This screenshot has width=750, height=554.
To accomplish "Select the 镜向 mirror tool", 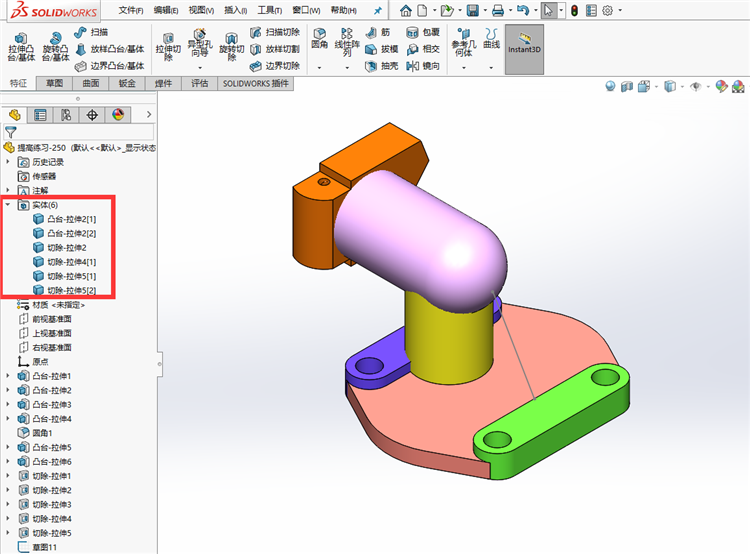I will point(423,66).
